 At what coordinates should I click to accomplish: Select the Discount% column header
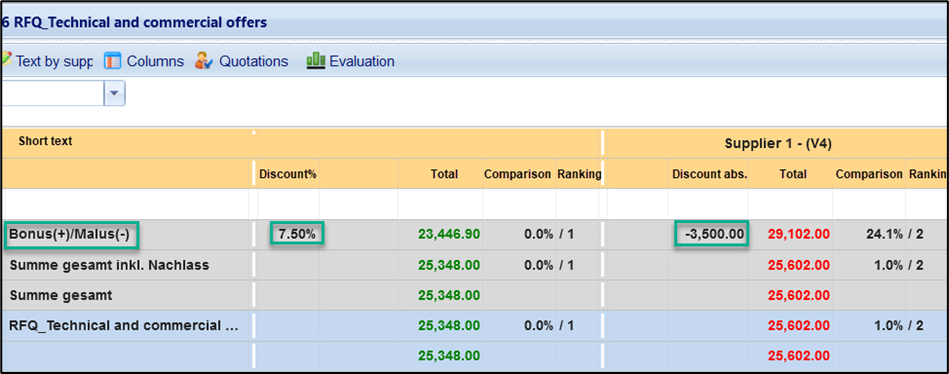pyautogui.click(x=288, y=174)
